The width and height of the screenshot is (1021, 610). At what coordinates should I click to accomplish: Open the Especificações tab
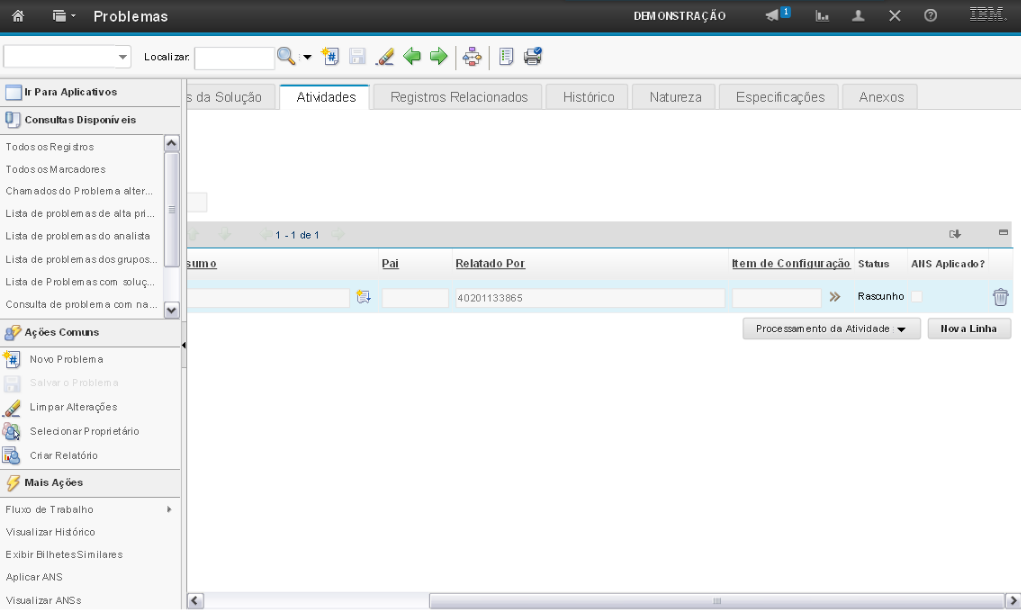780,97
